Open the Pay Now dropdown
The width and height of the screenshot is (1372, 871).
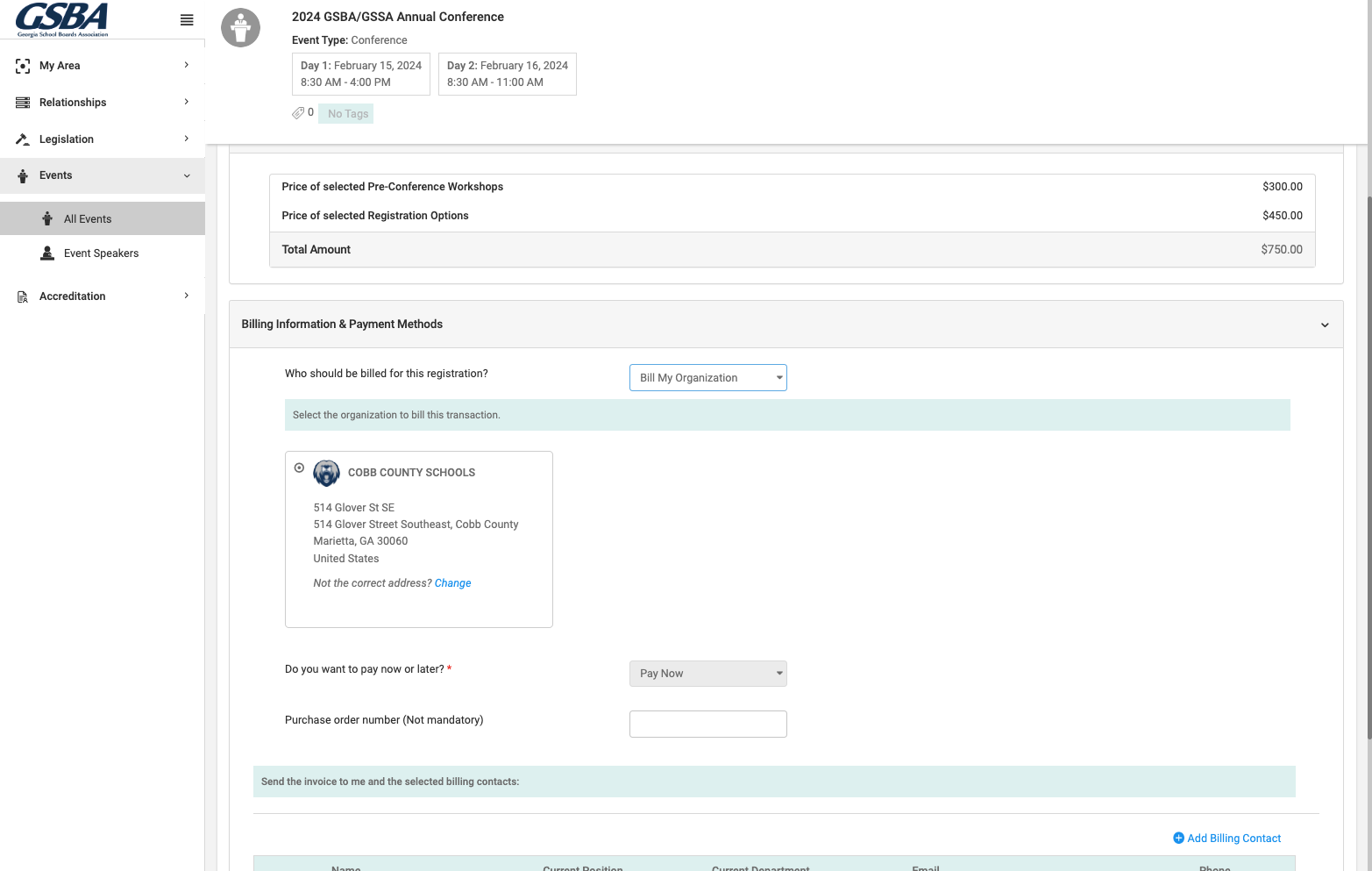click(708, 674)
